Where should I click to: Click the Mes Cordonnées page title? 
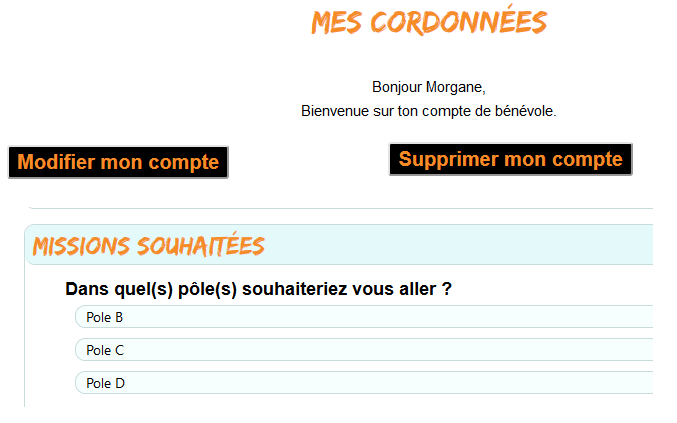pyautogui.click(x=428, y=22)
